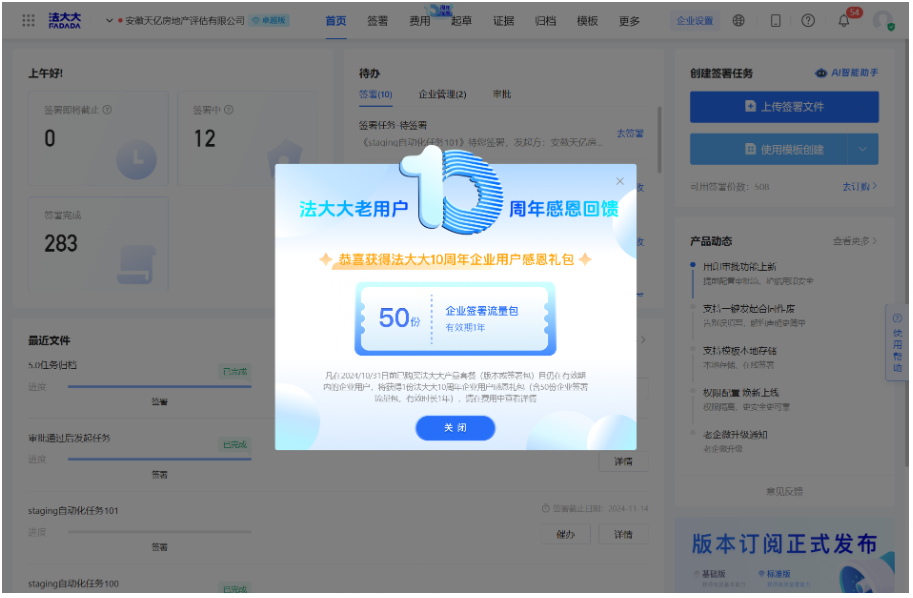
Task: Switch to the 审批 todo tab
Action: 503,94
